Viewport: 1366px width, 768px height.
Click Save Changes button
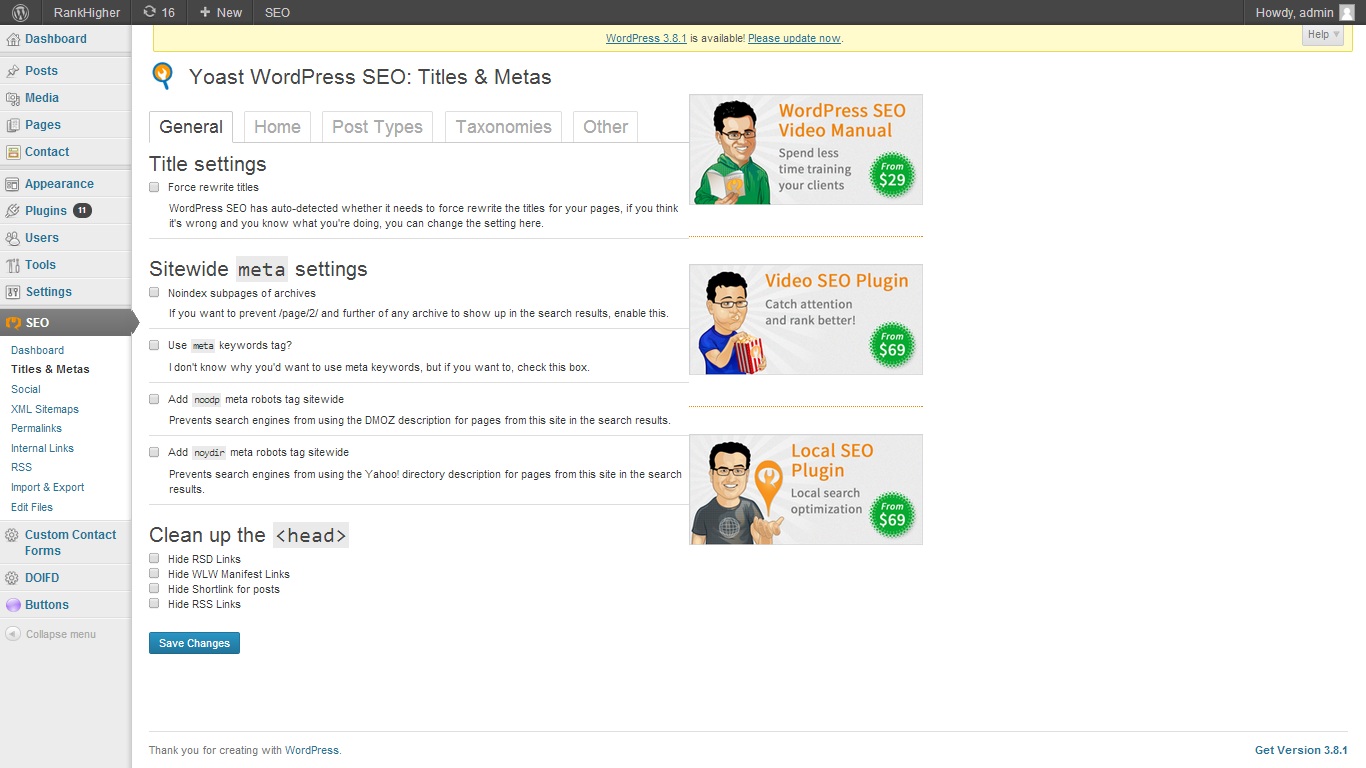[x=194, y=643]
